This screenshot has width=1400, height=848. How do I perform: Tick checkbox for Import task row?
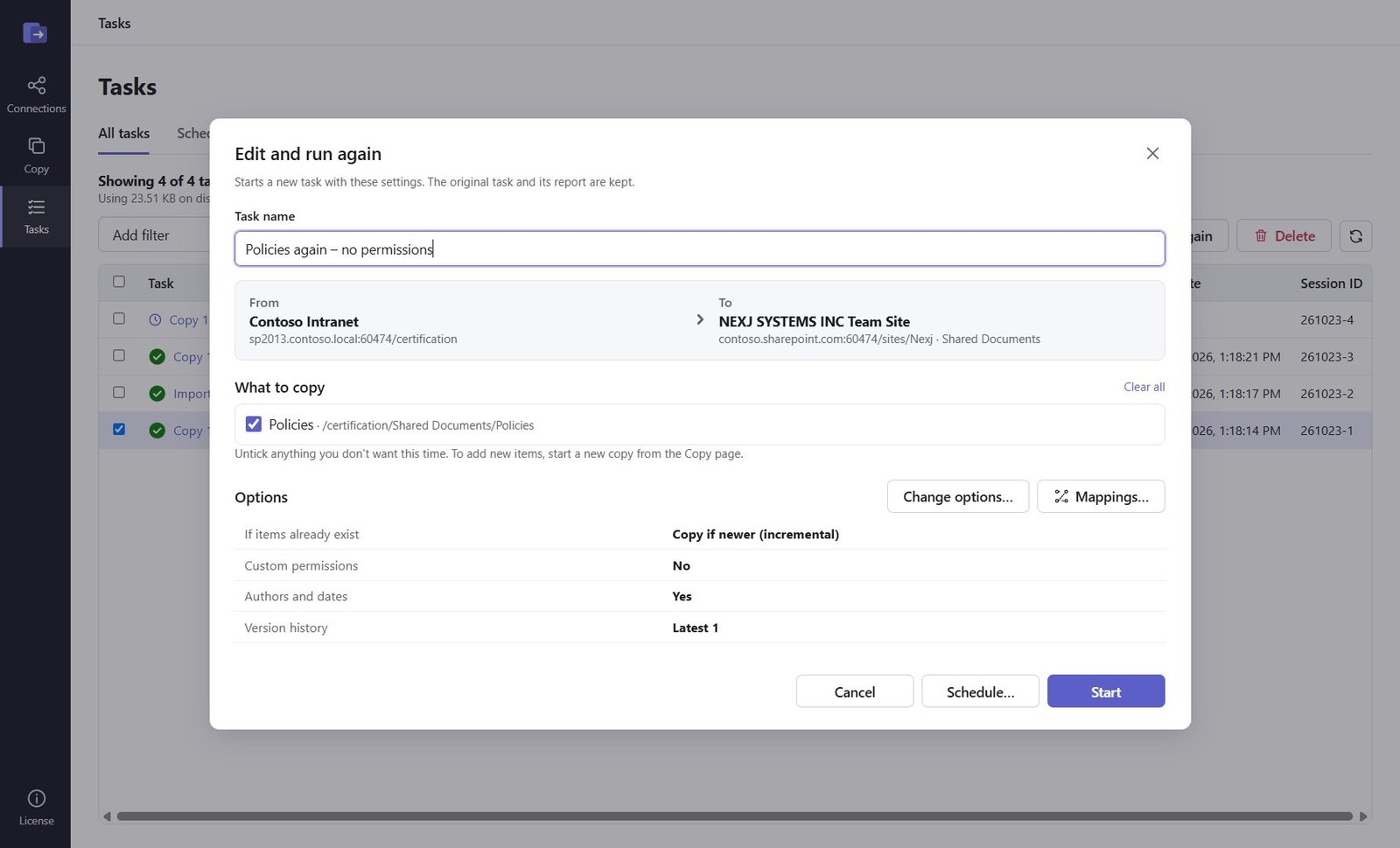[x=119, y=392]
